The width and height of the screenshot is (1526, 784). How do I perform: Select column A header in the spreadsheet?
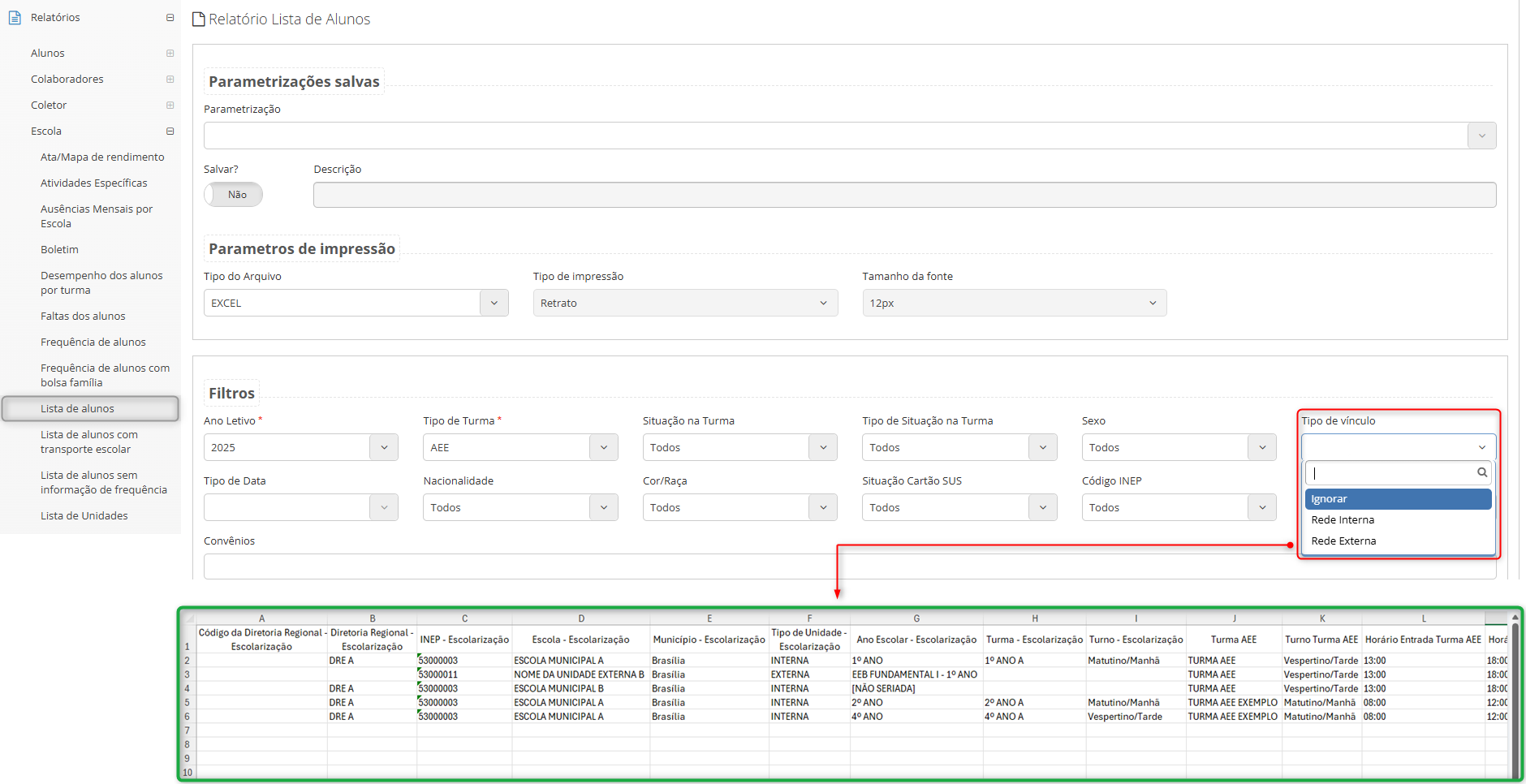(261, 618)
